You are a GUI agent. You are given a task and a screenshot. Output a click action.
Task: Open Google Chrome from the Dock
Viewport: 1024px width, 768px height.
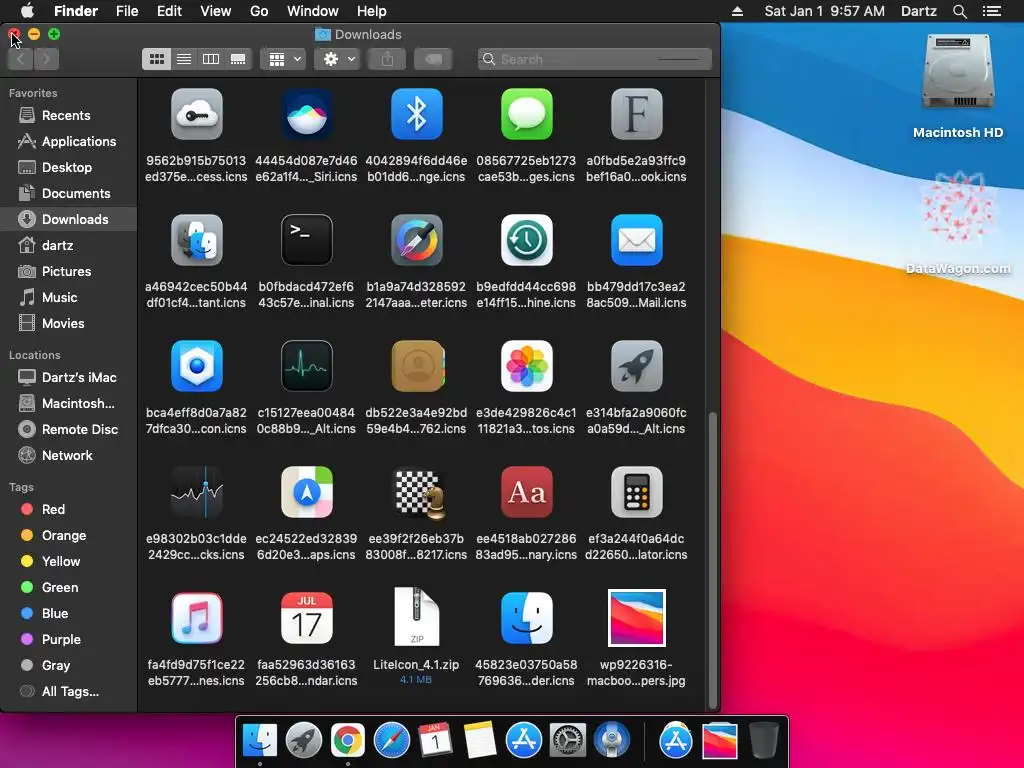click(x=347, y=741)
